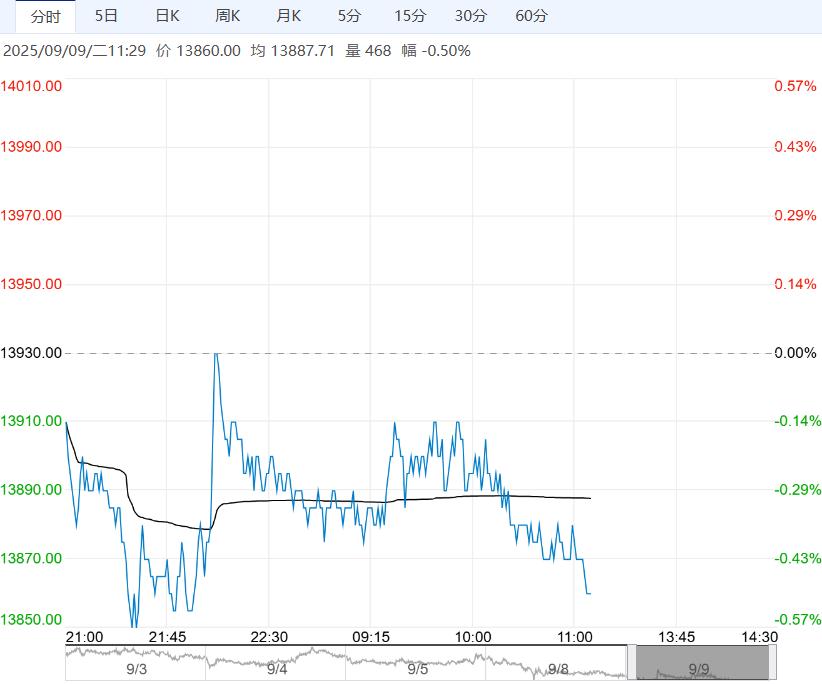This screenshot has height=684, width=822.
Task: Open the 60分 hourly interval tab
Action: [x=531, y=16]
